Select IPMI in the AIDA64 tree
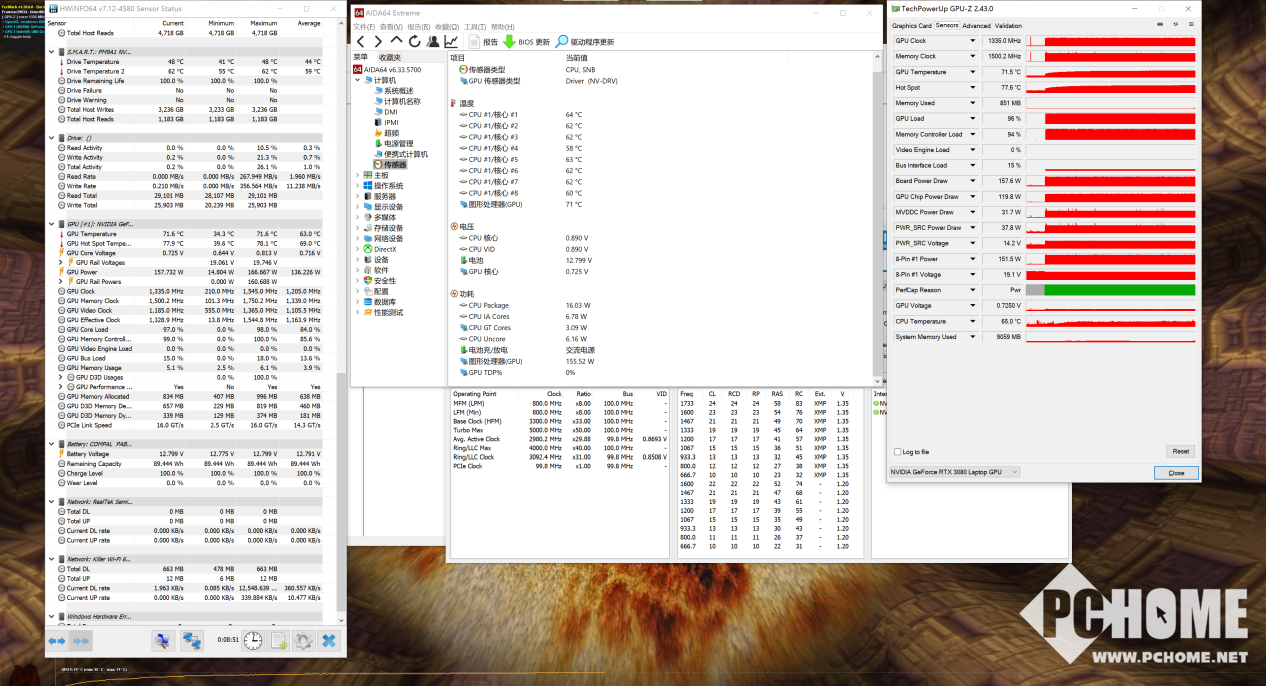 click(385, 122)
